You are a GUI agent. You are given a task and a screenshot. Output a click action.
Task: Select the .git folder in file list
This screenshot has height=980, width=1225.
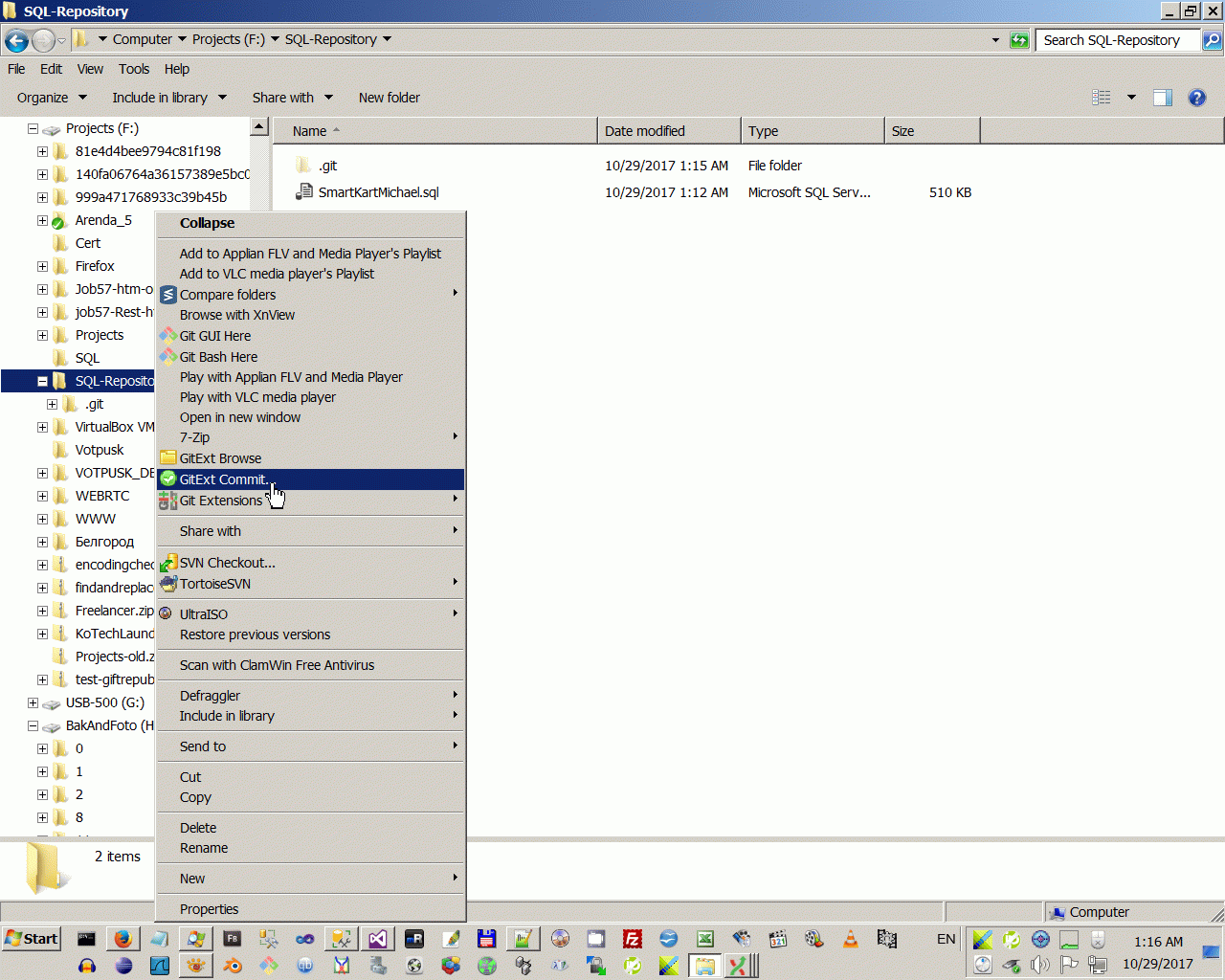pyautogui.click(x=327, y=166)
